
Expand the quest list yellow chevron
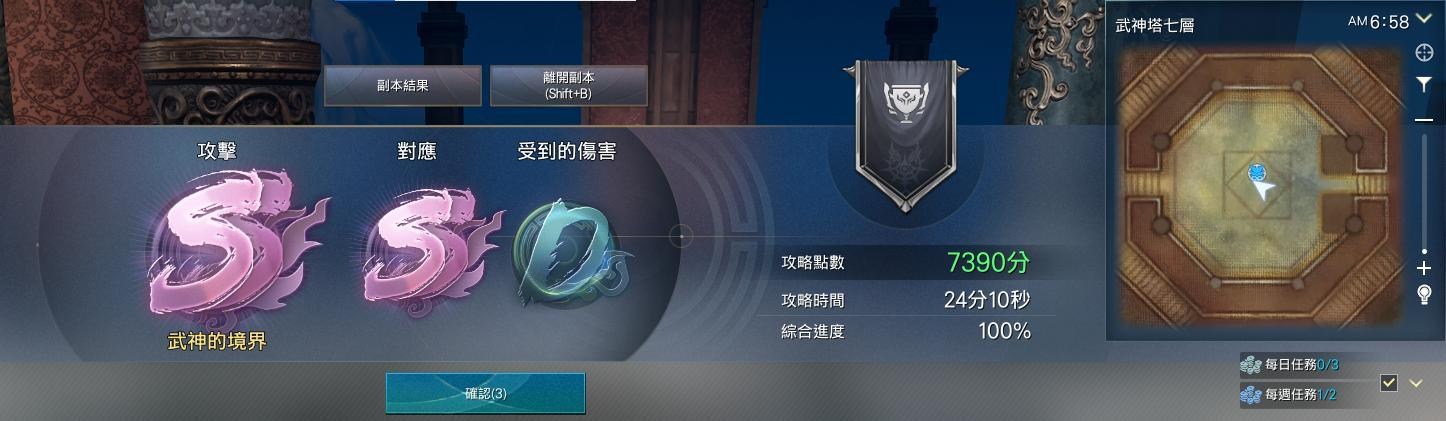click(1416, 383)
